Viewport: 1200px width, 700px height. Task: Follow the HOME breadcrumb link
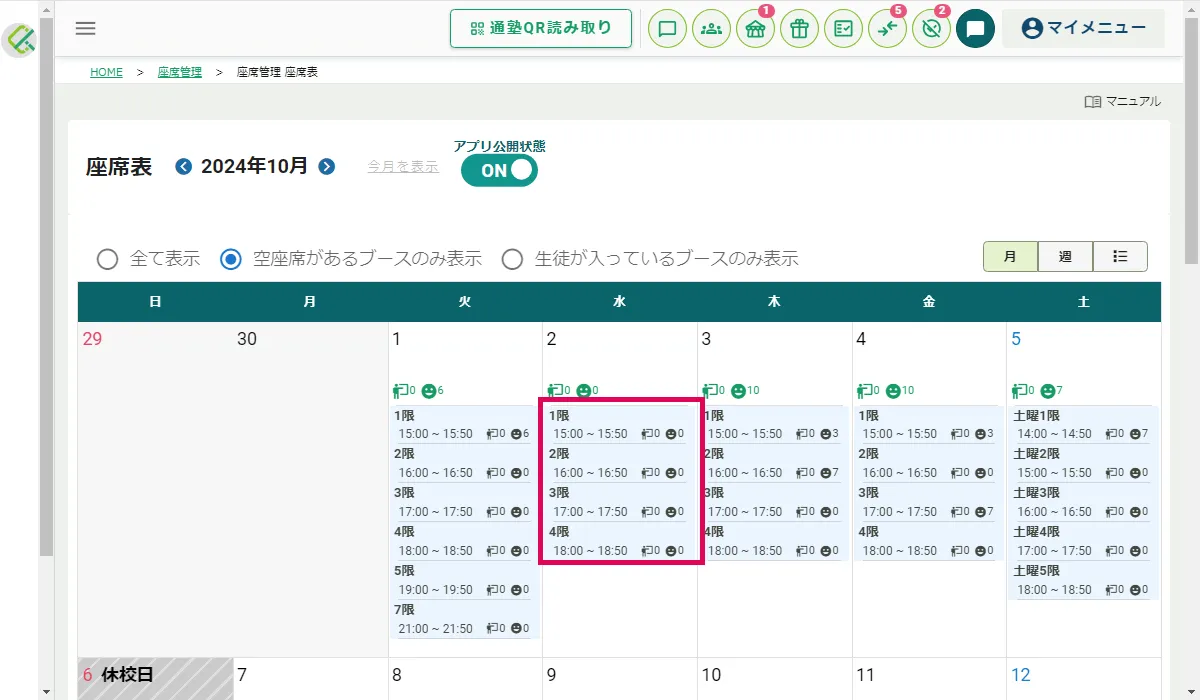(x=106, y=72)
